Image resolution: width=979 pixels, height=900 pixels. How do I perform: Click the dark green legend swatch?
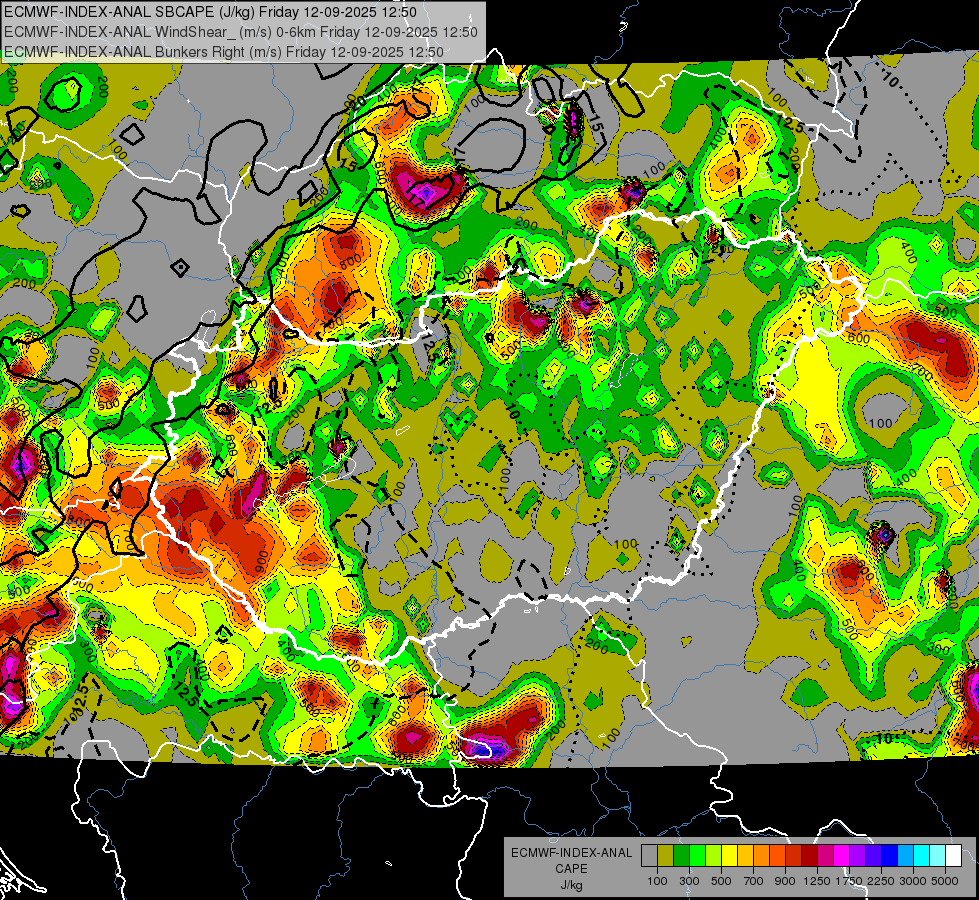tap(681, 855)
